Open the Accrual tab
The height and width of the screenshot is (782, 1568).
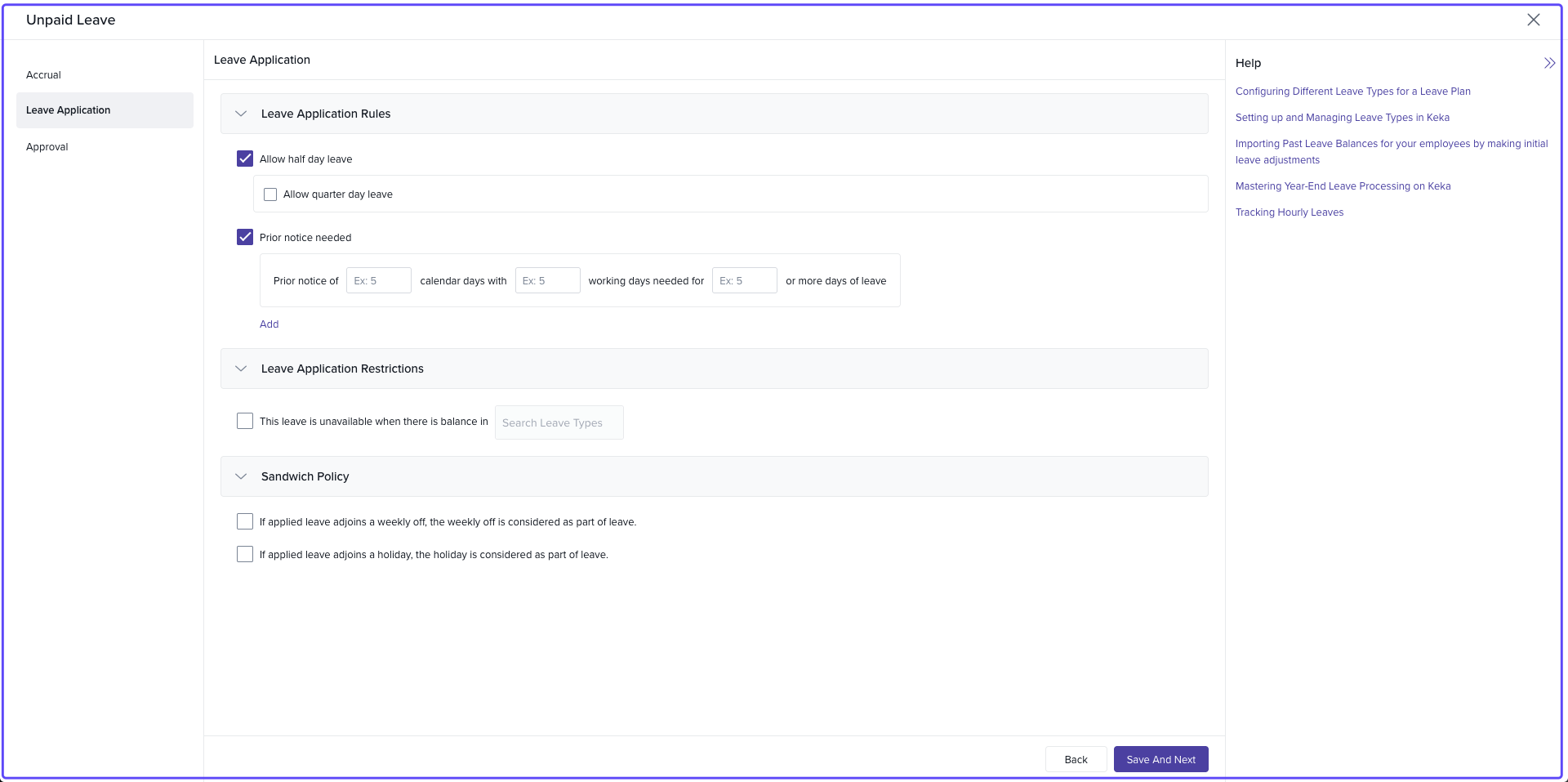[44, 74]
